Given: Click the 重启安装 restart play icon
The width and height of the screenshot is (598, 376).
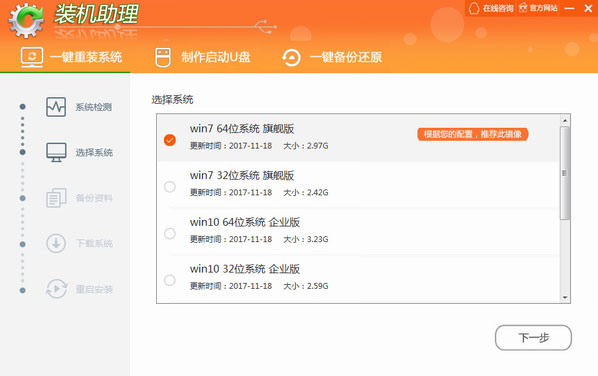Looking at the screenshot, I should [56, 289].
